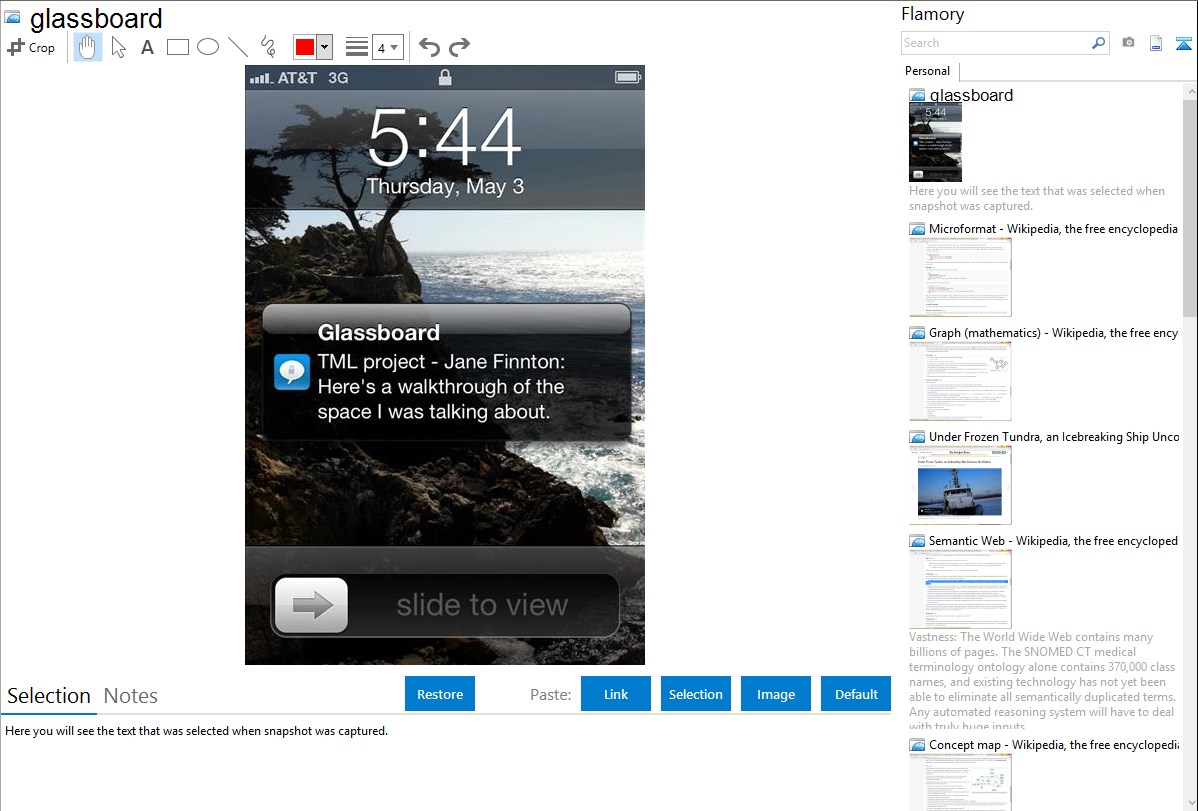Redo the last annotation
Screen dimensions: 1198x811
459,47
